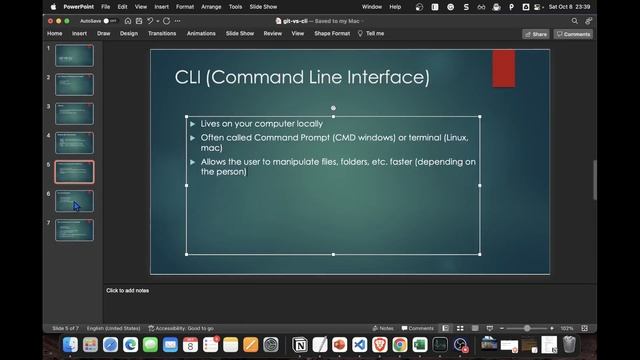Open the Animations ribbon tab
640x360 pixels.
[201, 33]
